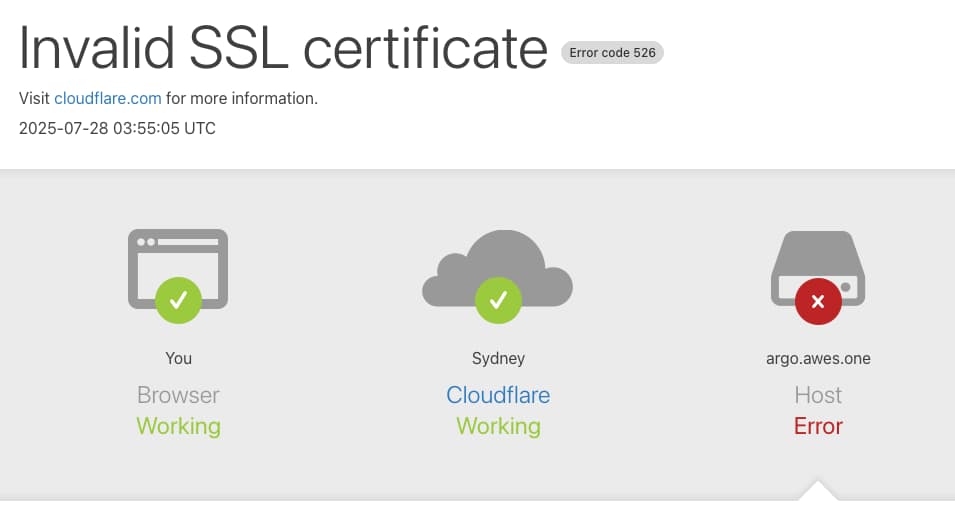Click the Invalid SSL certificate heading
This screenshot has width=955, height=529.
coord(283,48)
